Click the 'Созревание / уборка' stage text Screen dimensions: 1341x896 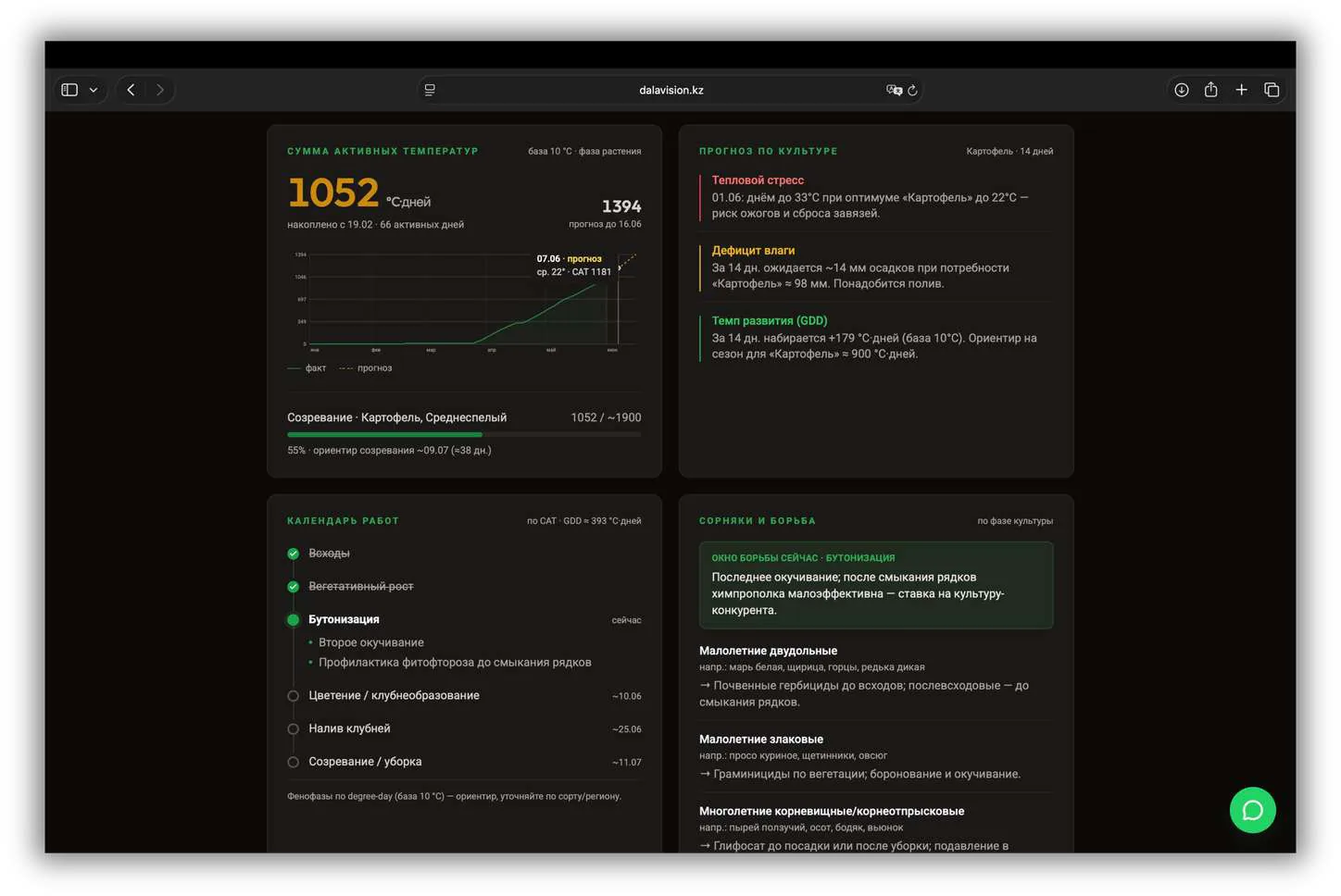[x=365, y=763]
